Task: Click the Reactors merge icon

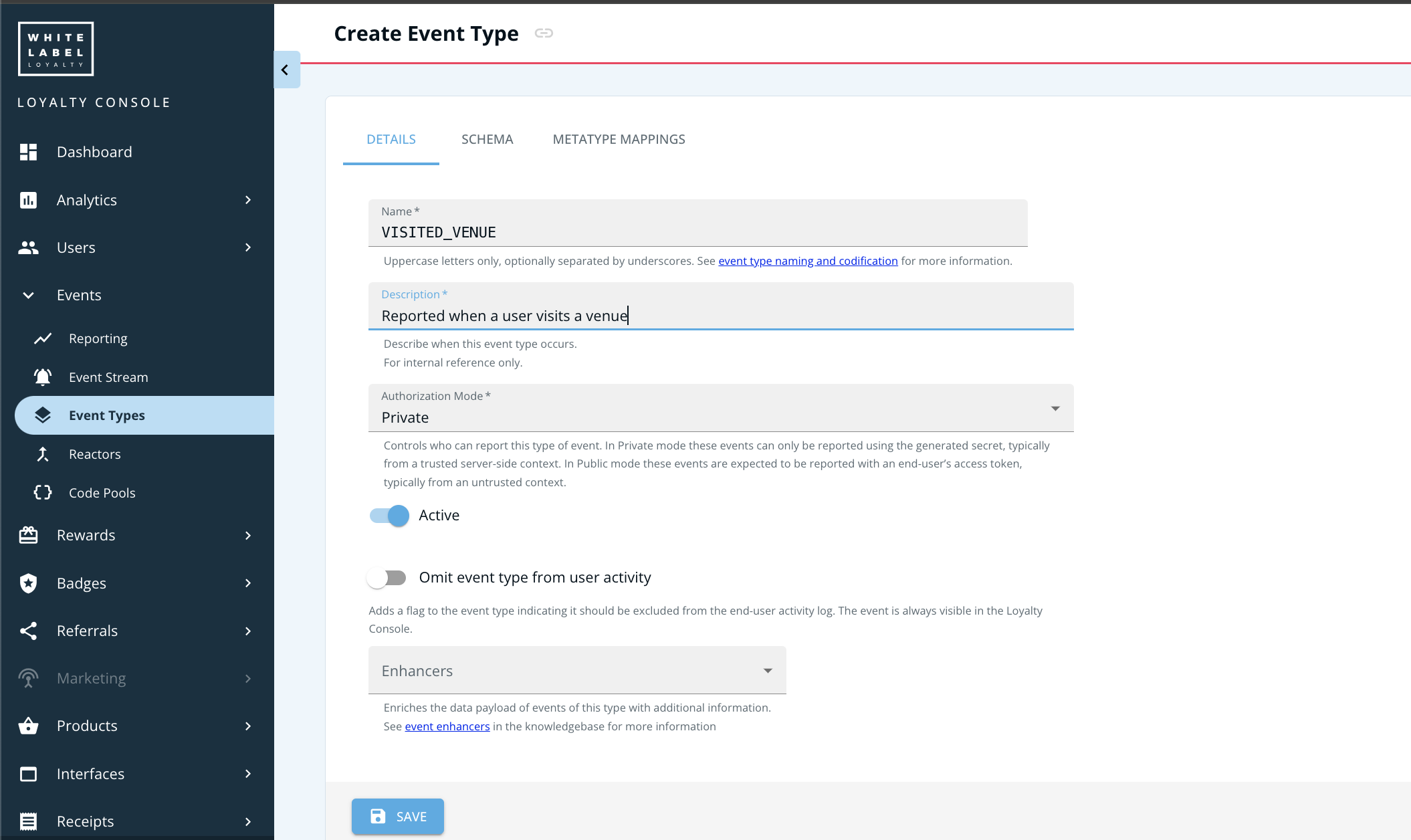Action: (43, 454)
